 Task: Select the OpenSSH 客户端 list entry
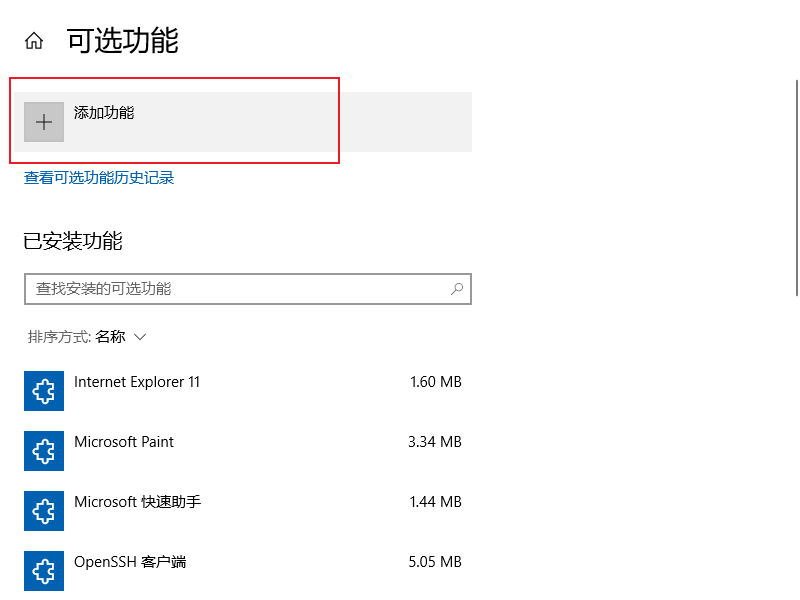tap(243, 570)
